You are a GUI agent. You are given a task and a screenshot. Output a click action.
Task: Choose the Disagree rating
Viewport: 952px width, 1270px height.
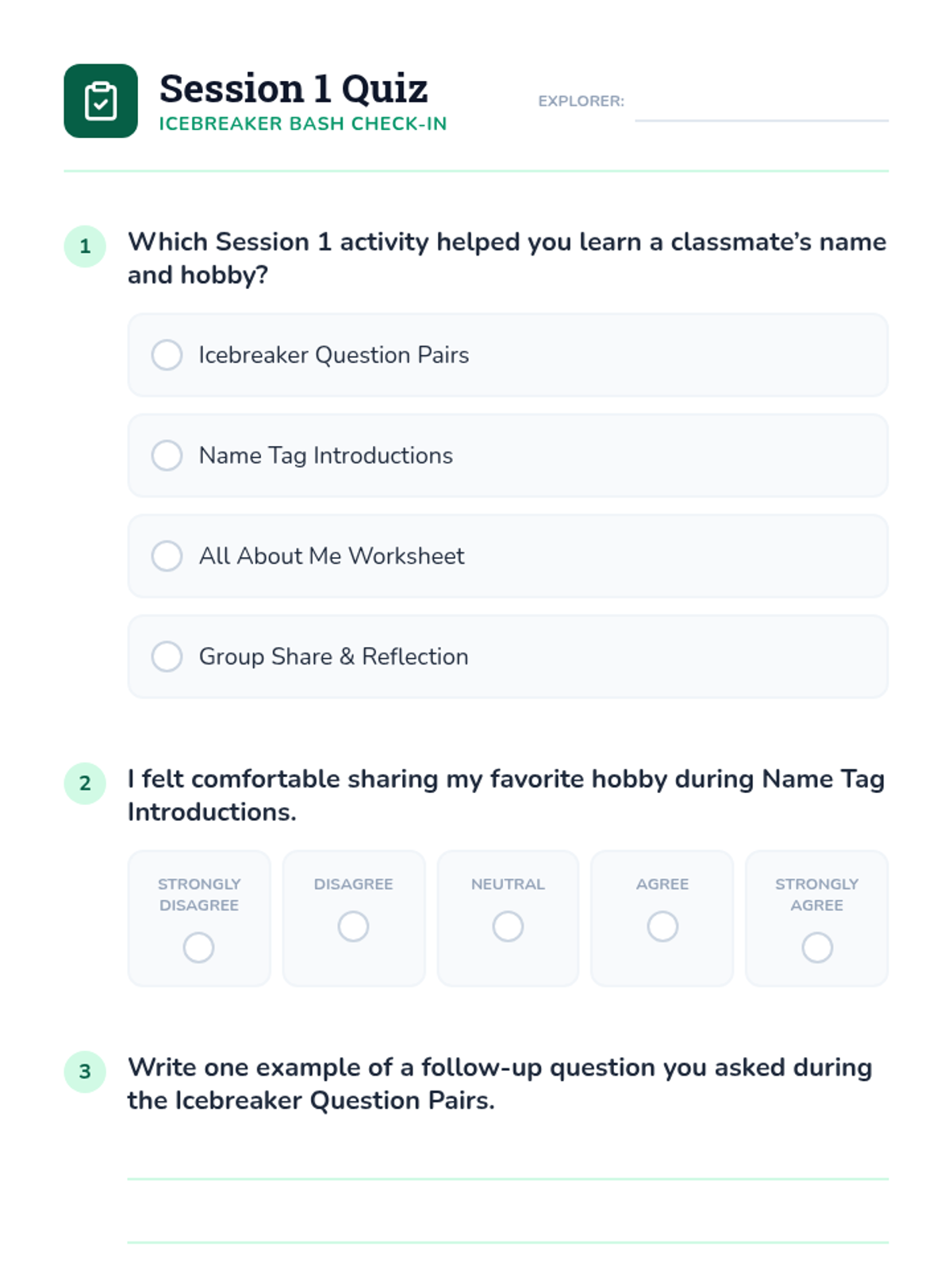[x=353, y=926]
